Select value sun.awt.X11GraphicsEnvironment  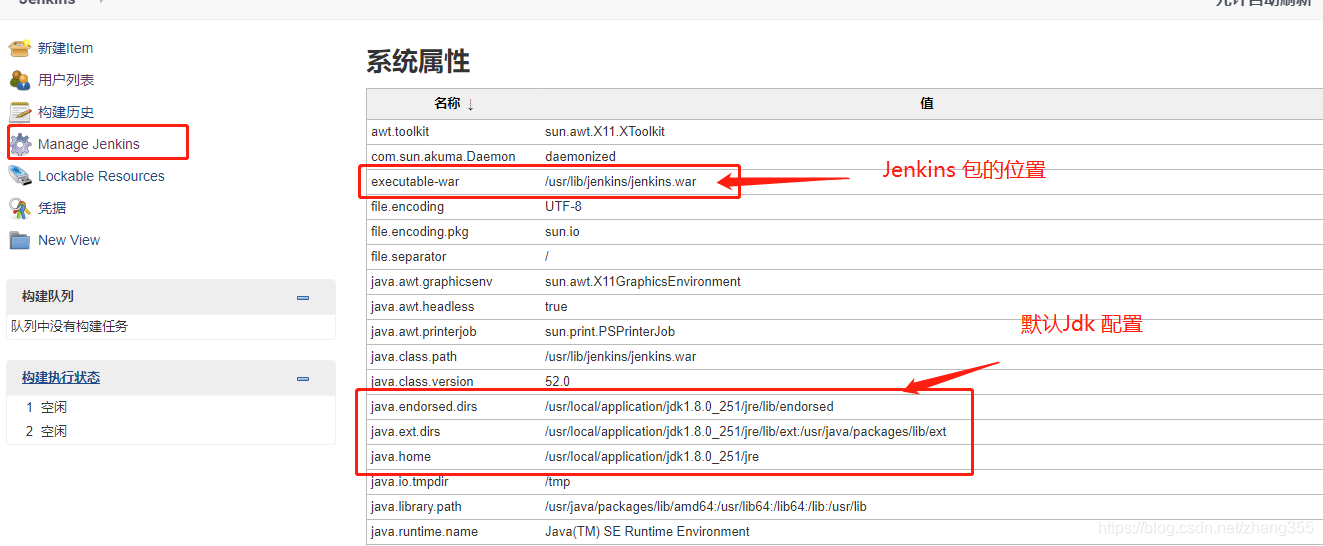click(643, 281)
